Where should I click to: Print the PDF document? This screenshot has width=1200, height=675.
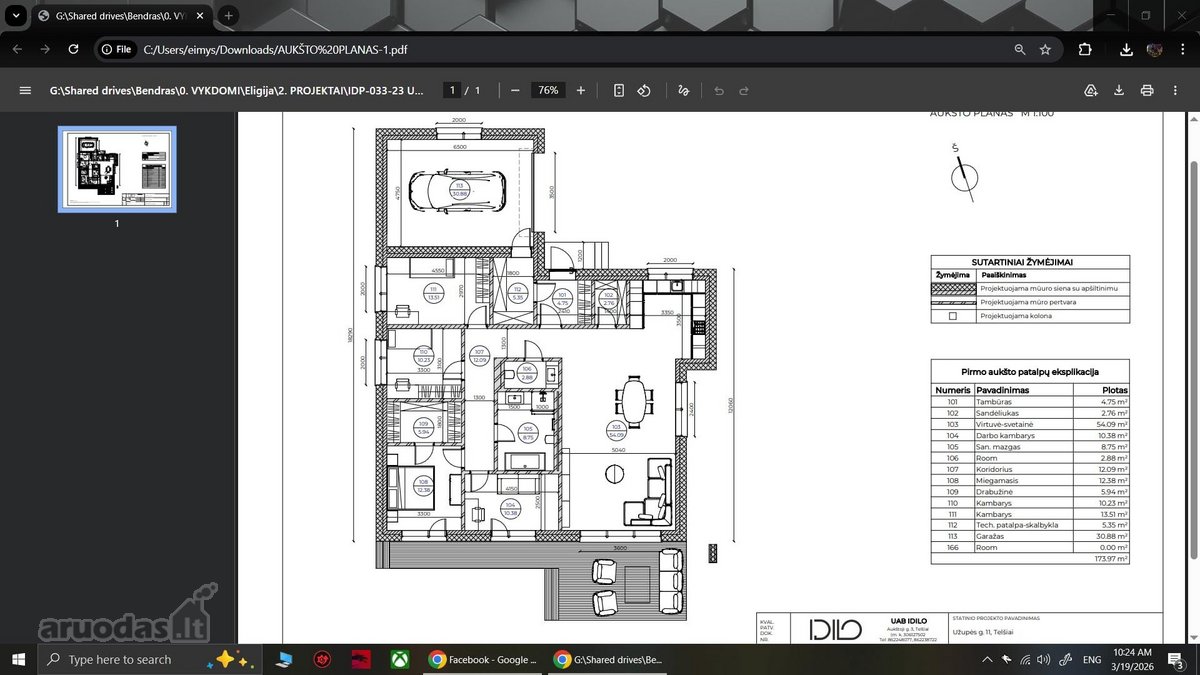point(1147,90)
